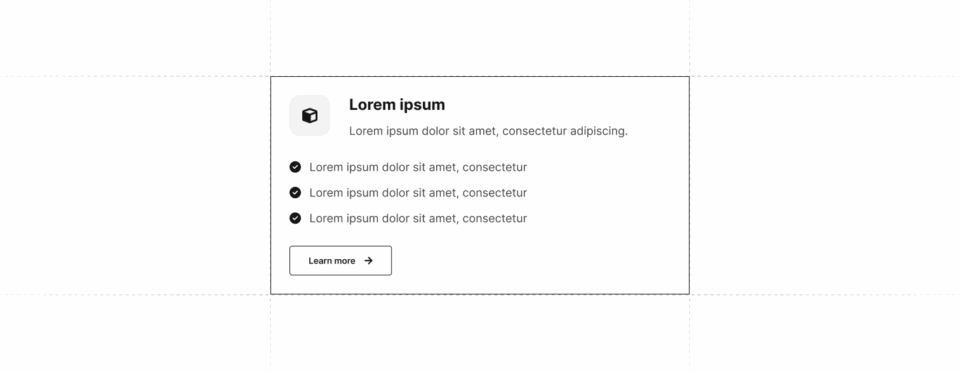Click empty canvas right of the card
960x371 pixels.
825,184
